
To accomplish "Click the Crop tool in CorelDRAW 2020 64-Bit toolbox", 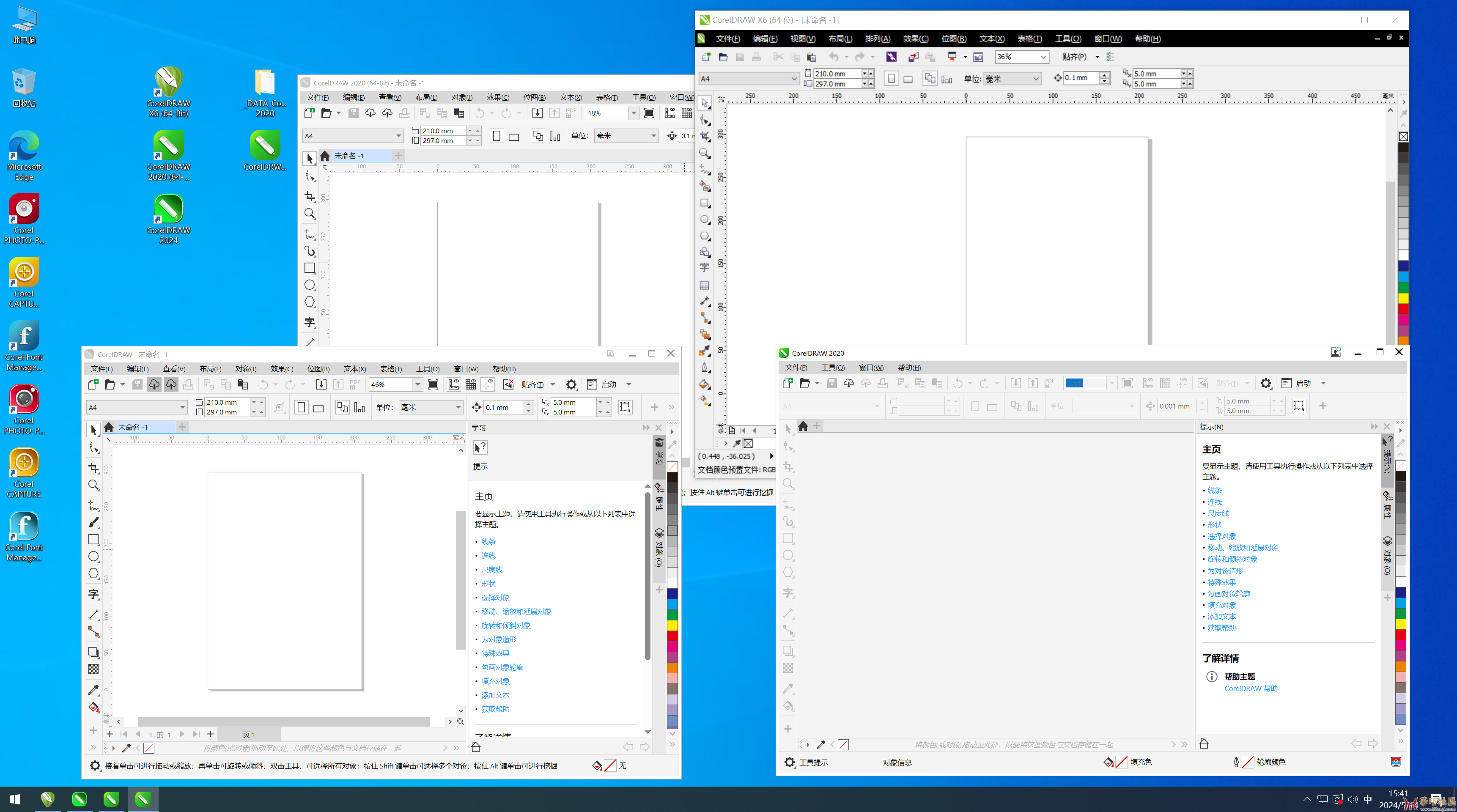I will pyautogui.click(x=310, y=196).
